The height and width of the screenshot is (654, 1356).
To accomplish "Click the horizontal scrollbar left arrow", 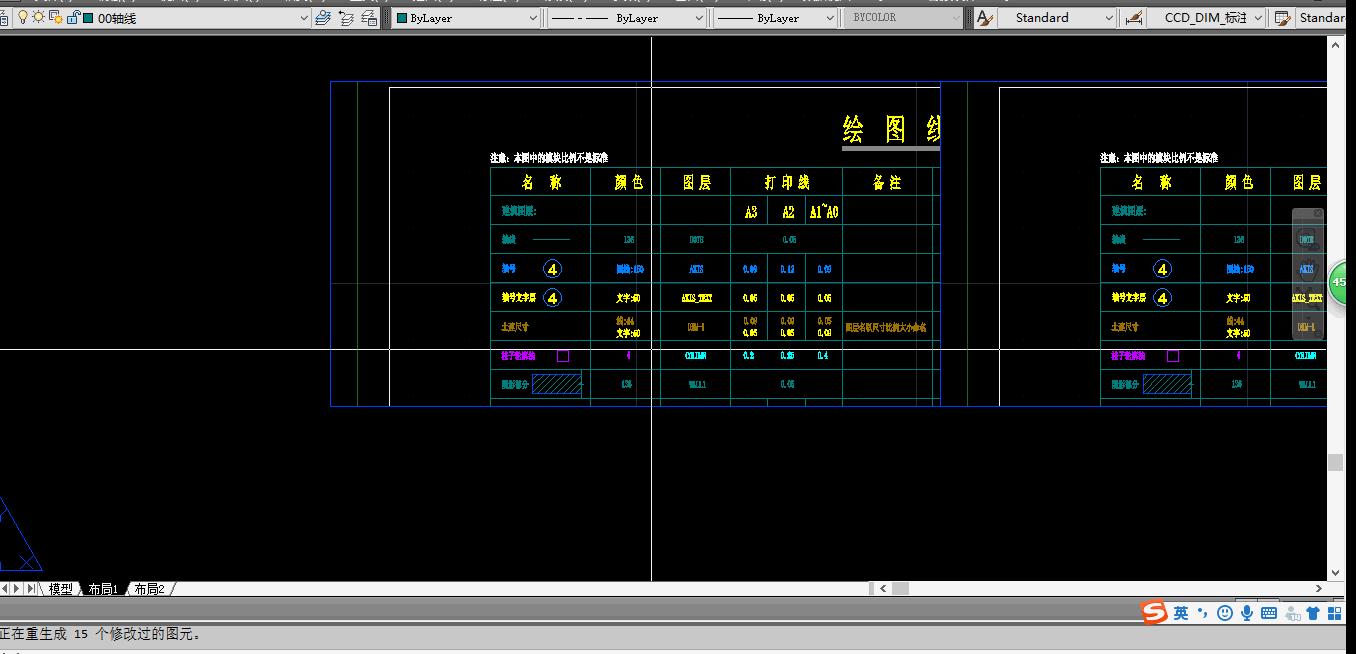I will [882, 589].
